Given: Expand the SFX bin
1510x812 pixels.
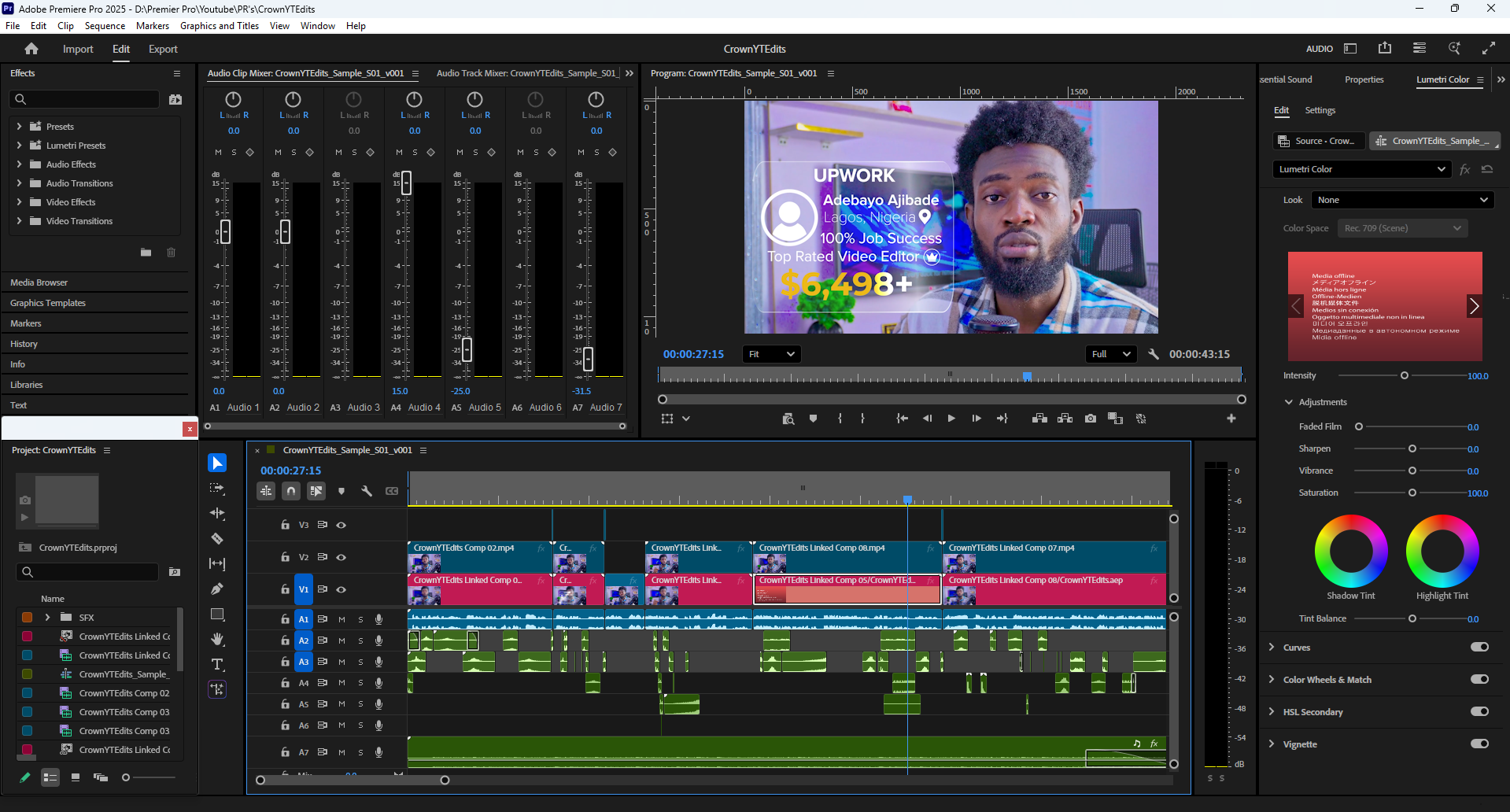Looking at the screenshot, I should pyautogui.click(x=47, y=617).
